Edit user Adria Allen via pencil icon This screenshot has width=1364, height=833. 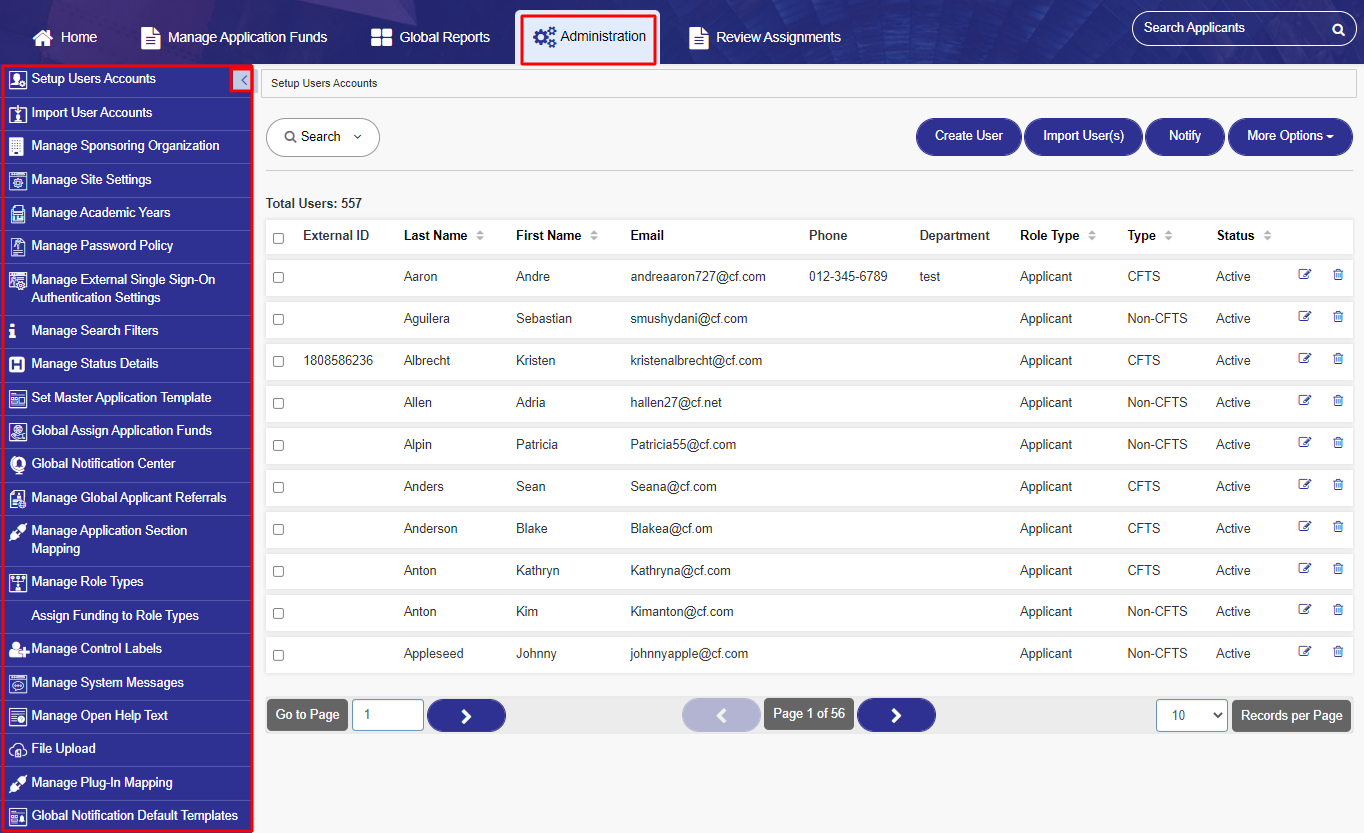click(x=1304, y=401)
